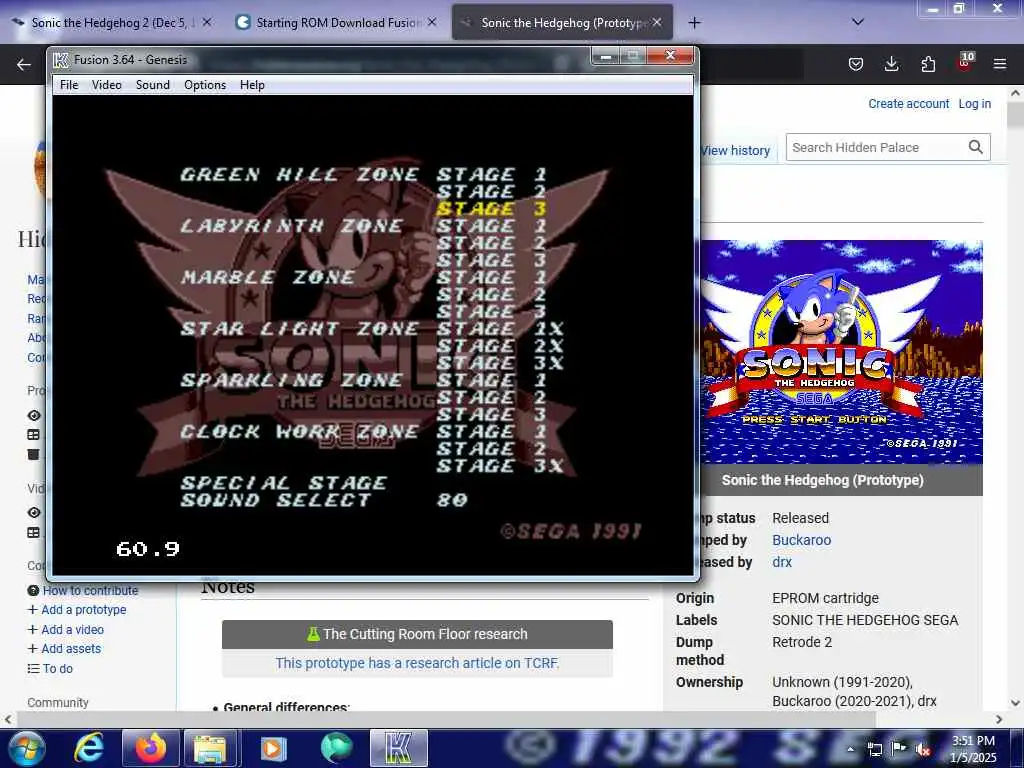Show hidden system tray icons
Viewport: 1024px width, 768px height.
click(850, 749)
